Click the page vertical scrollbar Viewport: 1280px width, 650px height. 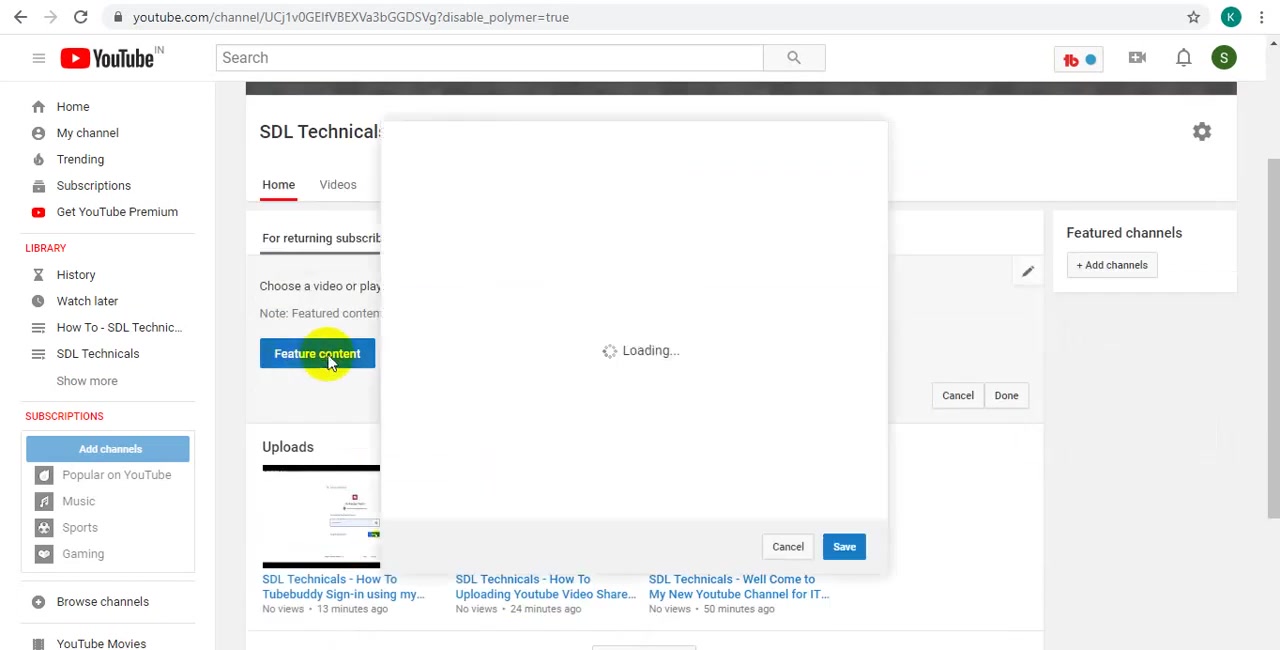1273,340
